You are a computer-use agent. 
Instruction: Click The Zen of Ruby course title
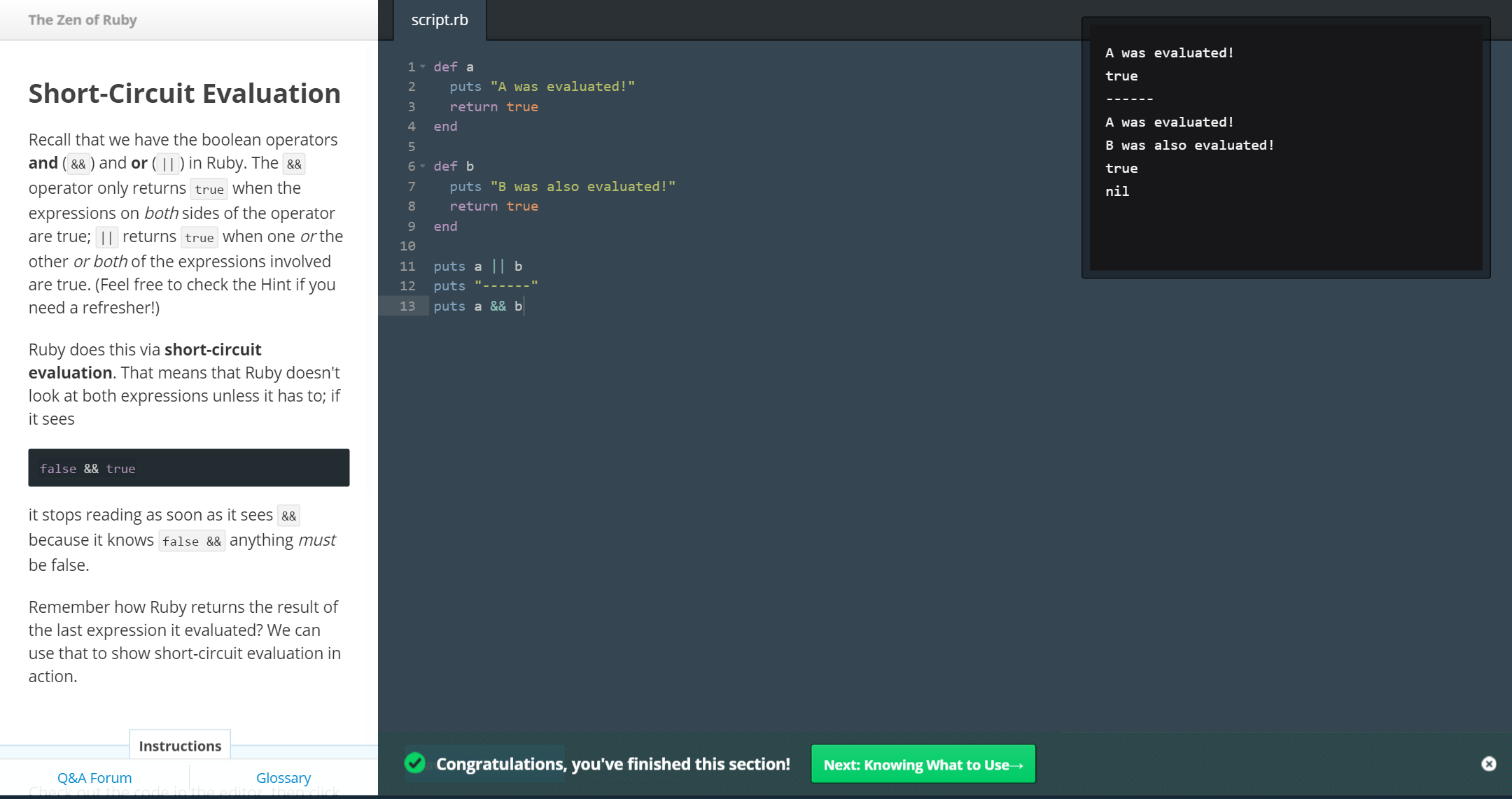pyautogui.click(x=83, y=20)
